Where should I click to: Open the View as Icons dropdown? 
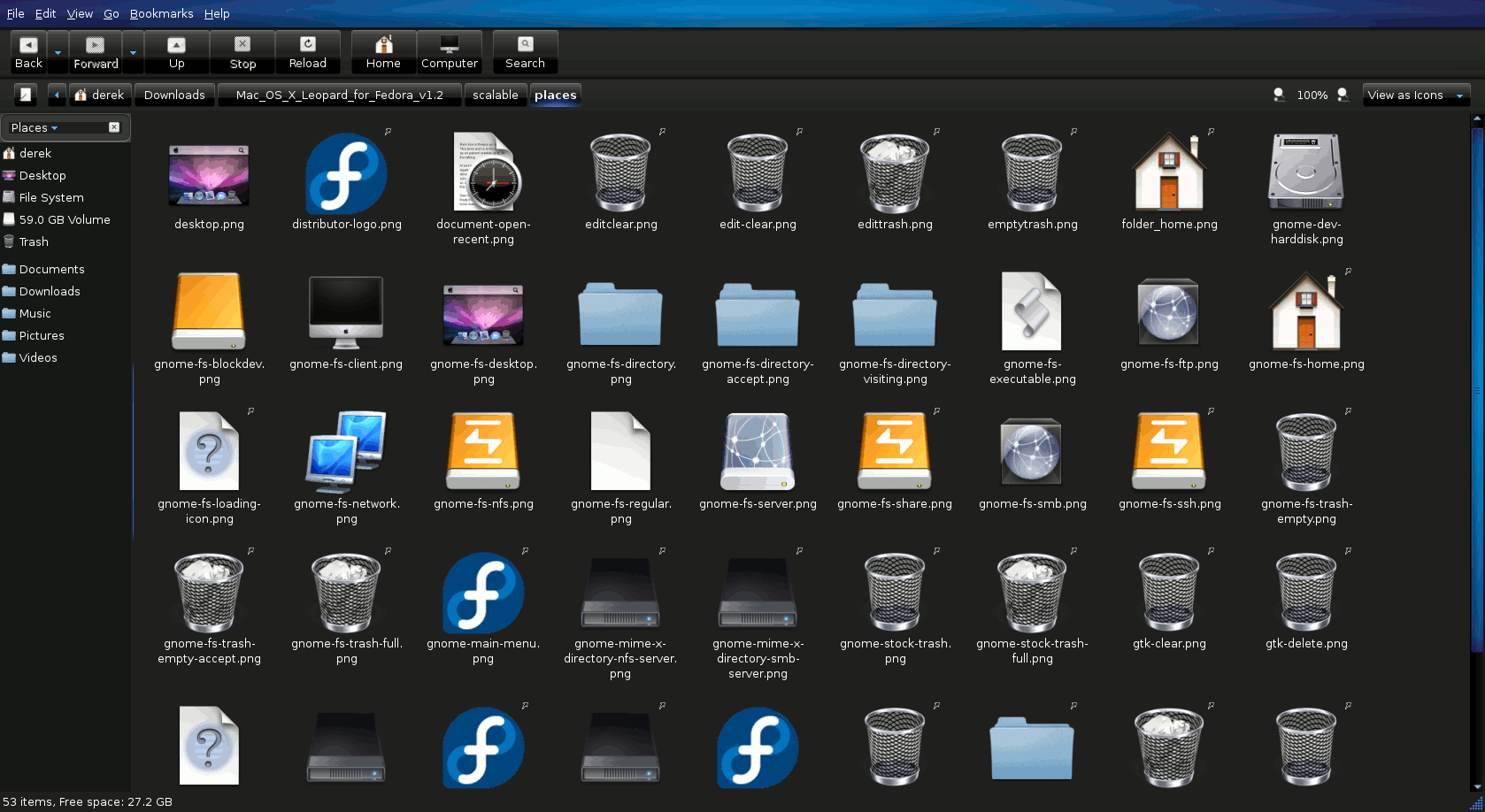(1416, 95)
